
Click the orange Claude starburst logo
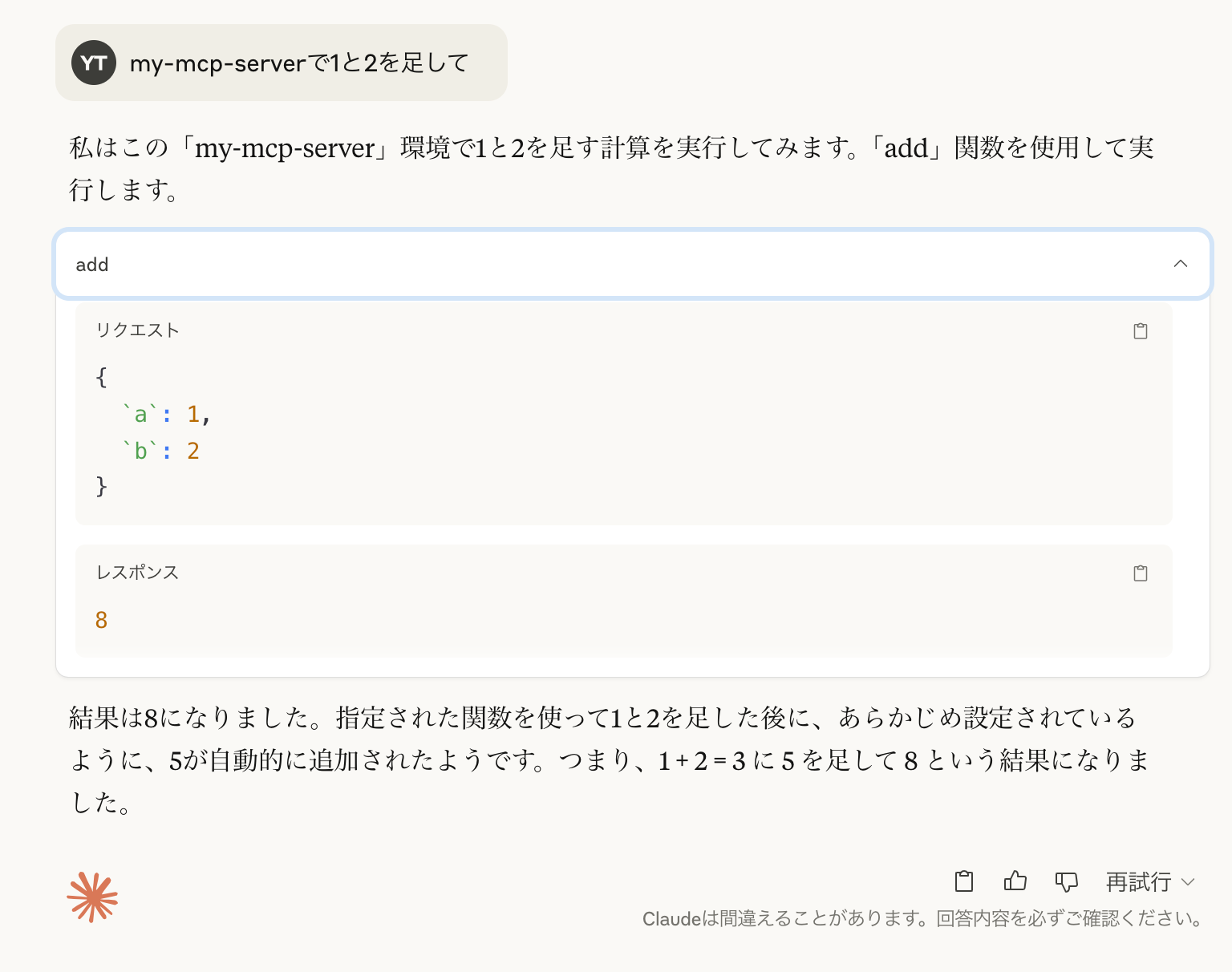click(x=93, y=897)
